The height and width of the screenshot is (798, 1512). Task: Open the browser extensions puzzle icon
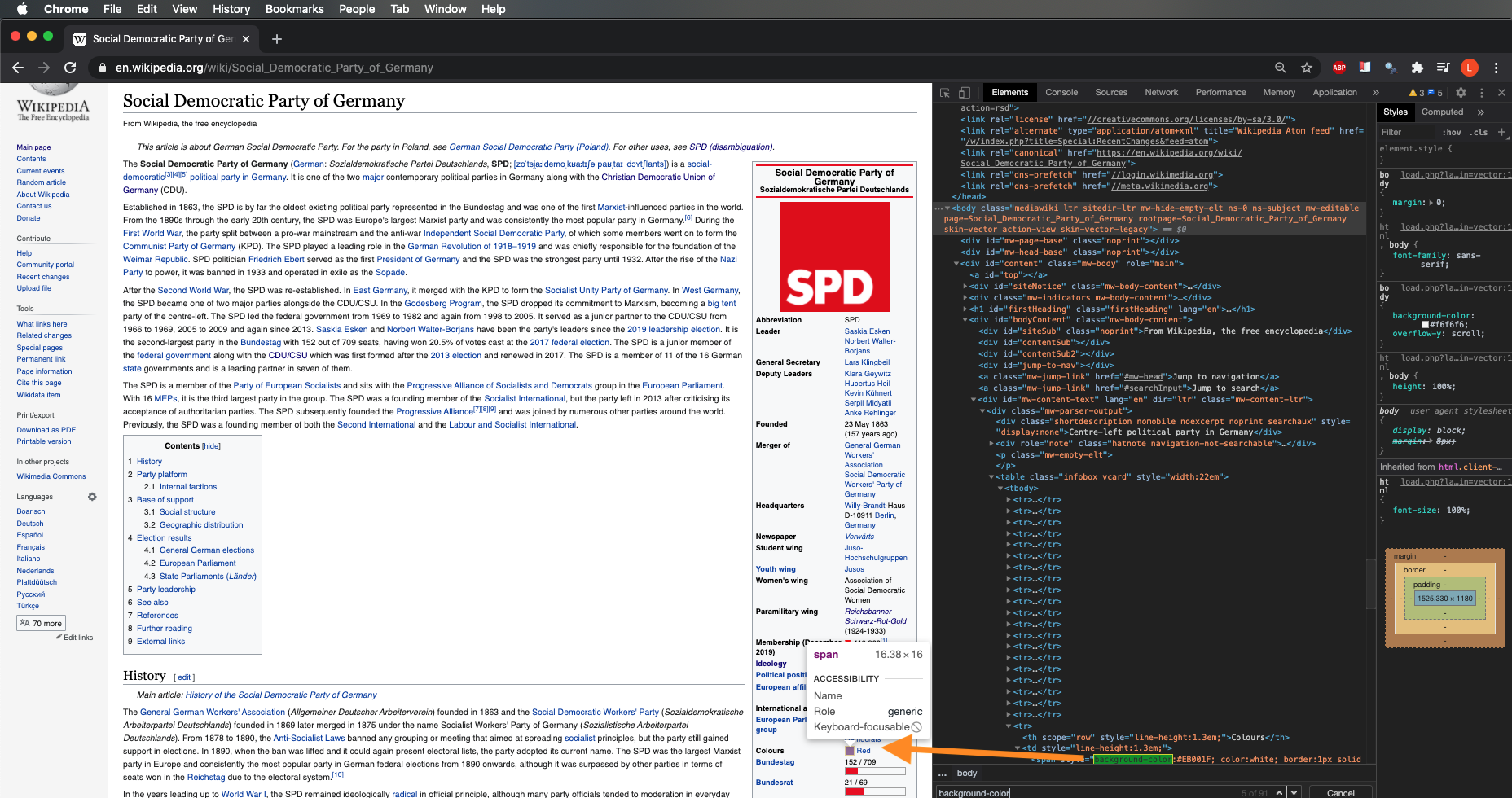1417,68
